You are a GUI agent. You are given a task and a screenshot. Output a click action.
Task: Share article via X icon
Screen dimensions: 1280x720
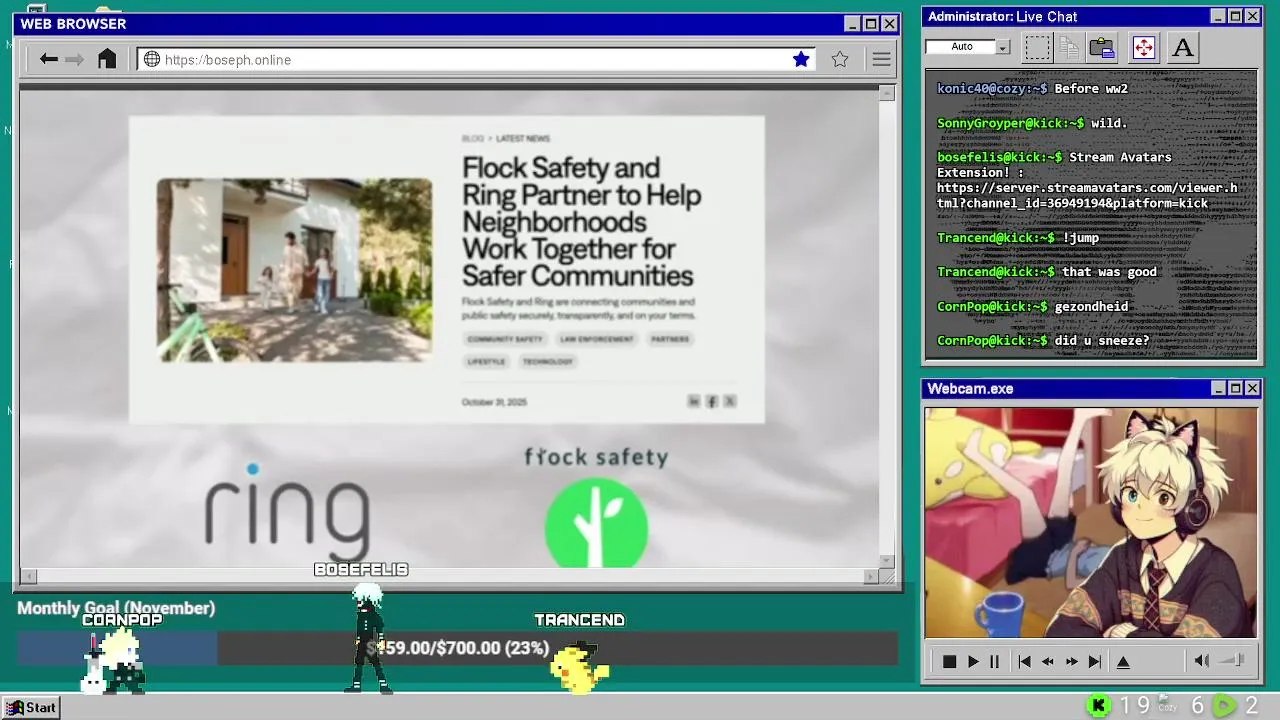(x=730, y=401)
